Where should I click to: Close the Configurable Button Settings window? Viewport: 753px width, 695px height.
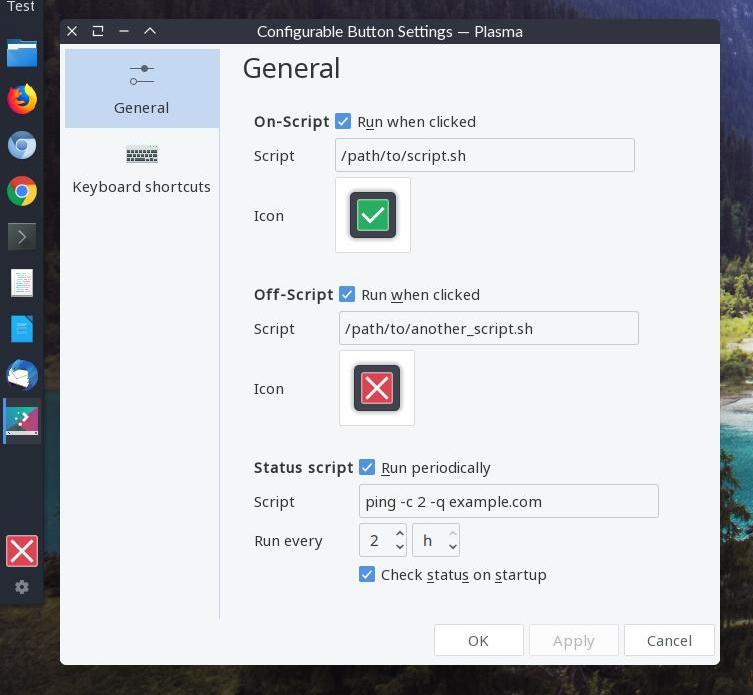72,31
